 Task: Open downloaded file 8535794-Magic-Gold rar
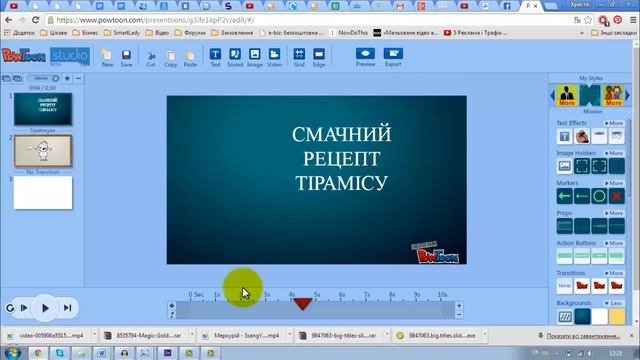[x=144, y=336]
